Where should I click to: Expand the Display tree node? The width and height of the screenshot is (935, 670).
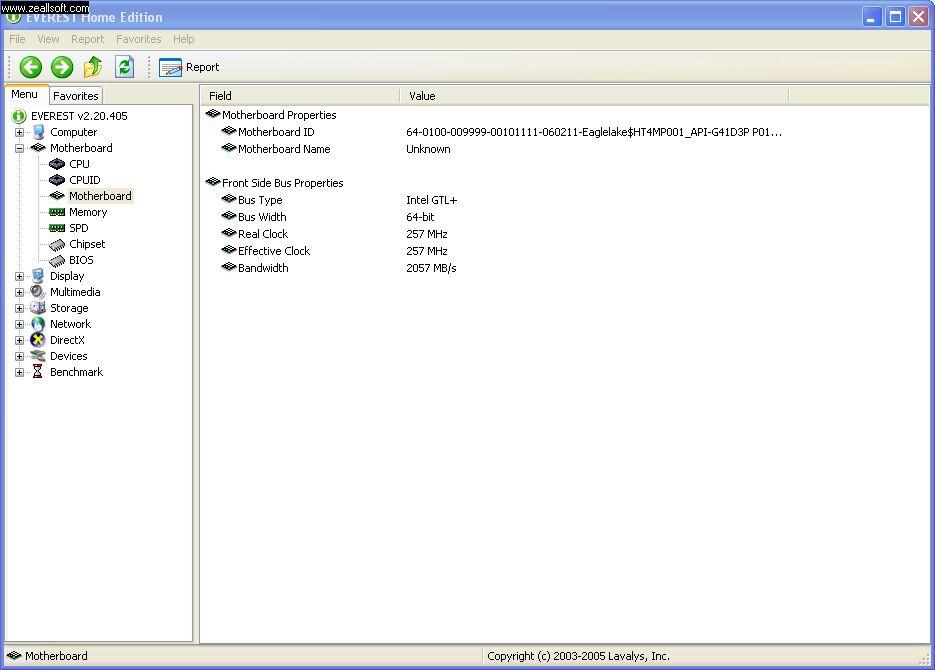tap(20, 277)
